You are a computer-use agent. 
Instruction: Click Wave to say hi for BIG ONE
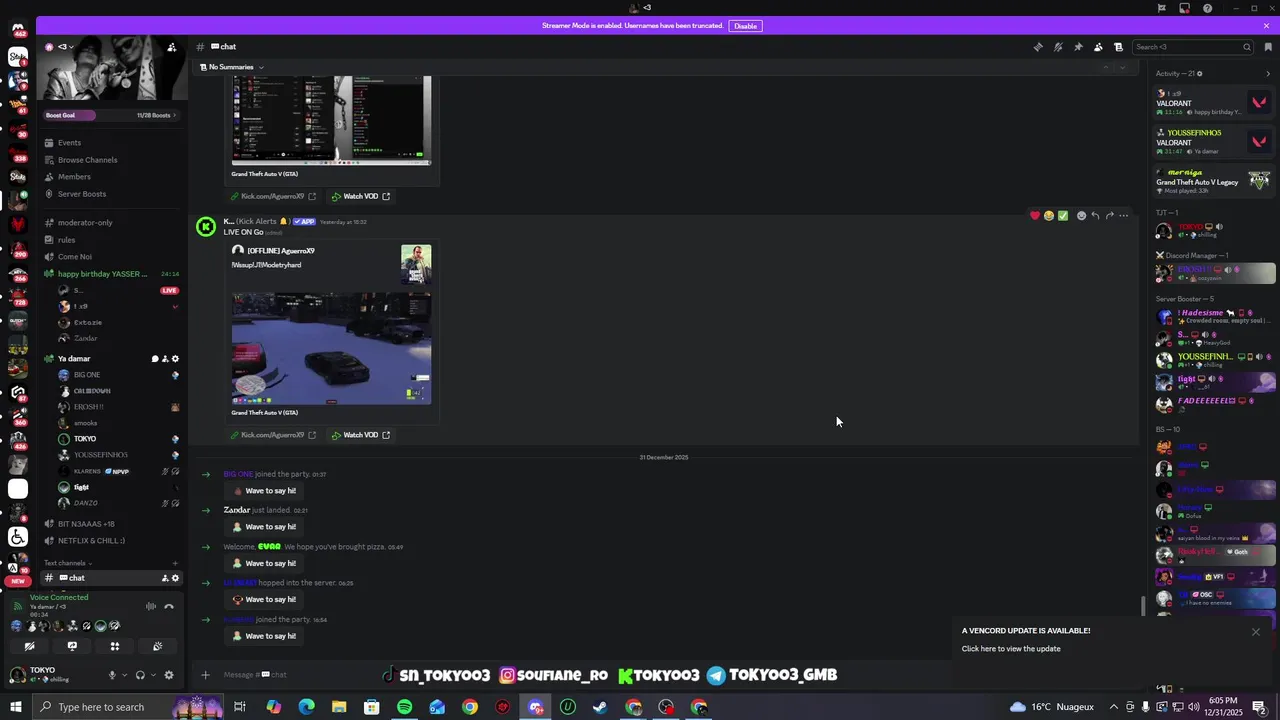pos(264,491)
